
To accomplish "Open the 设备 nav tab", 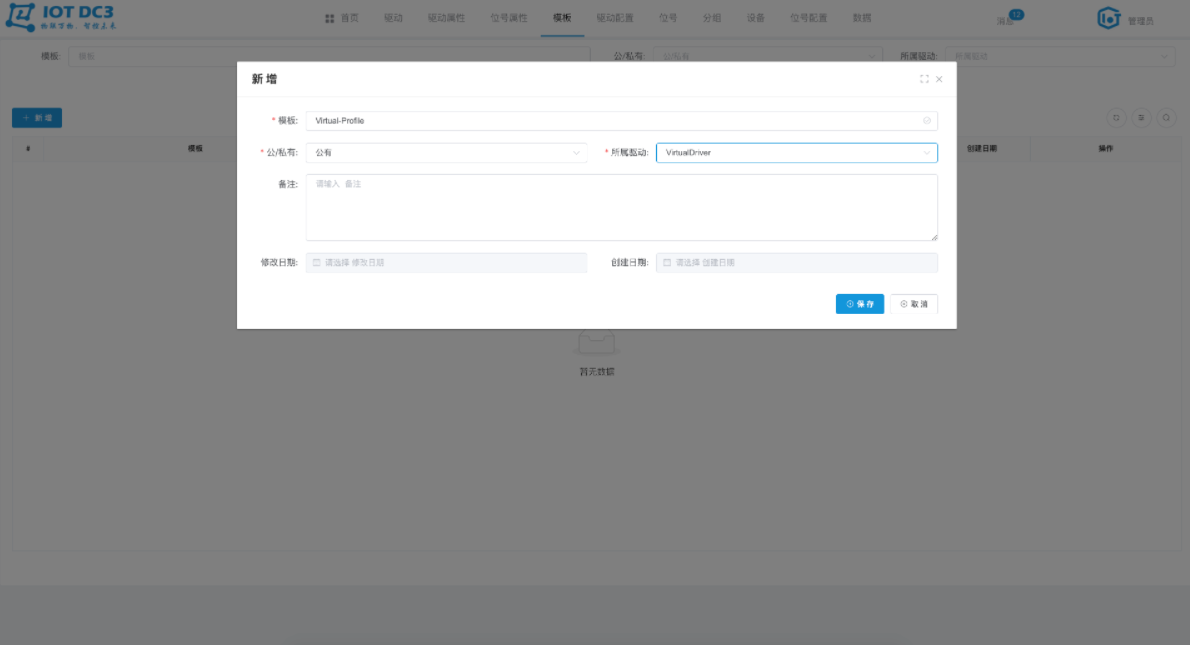I will [x=756, y=18].
